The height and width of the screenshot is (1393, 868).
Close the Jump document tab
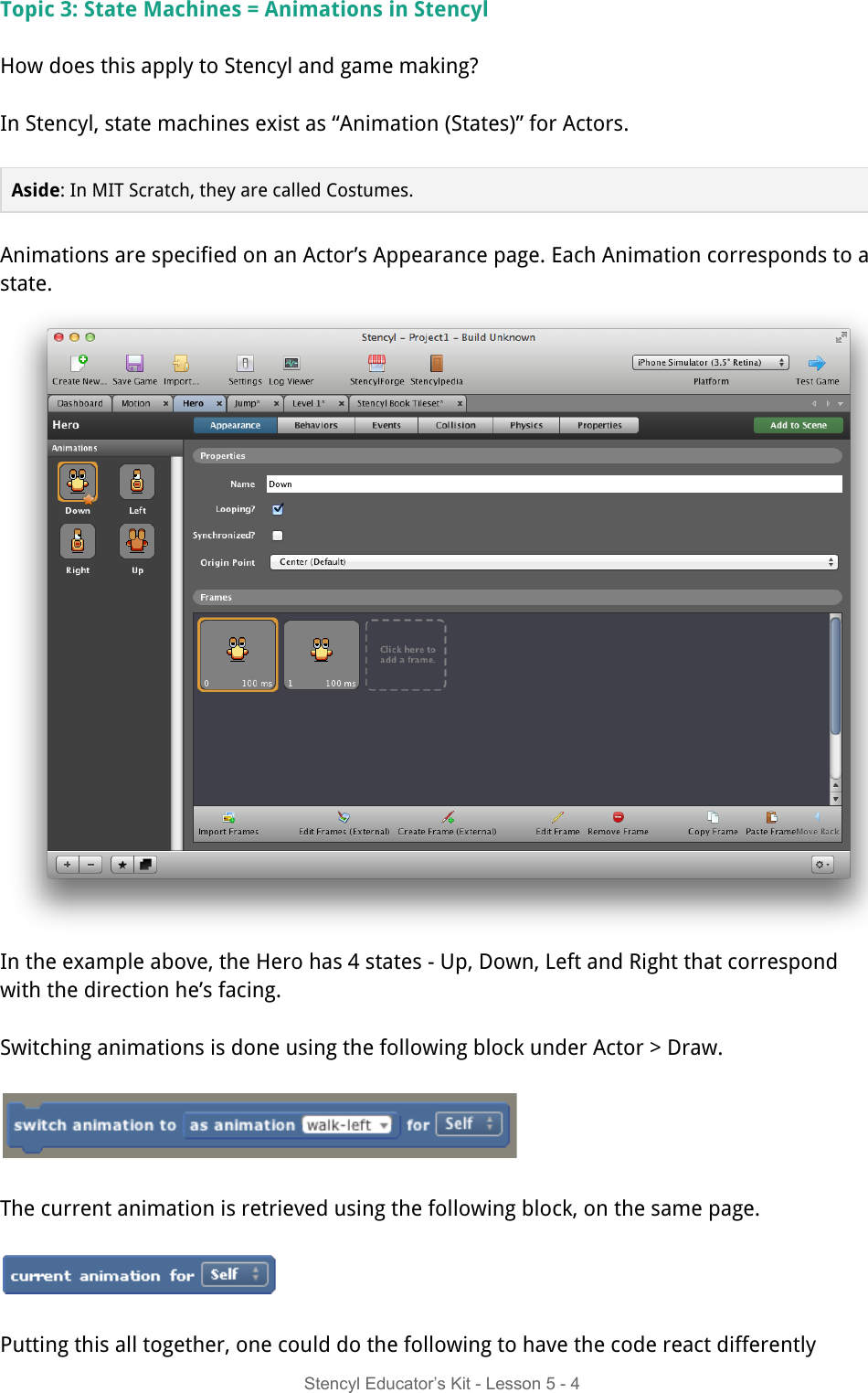coord(276,403)
